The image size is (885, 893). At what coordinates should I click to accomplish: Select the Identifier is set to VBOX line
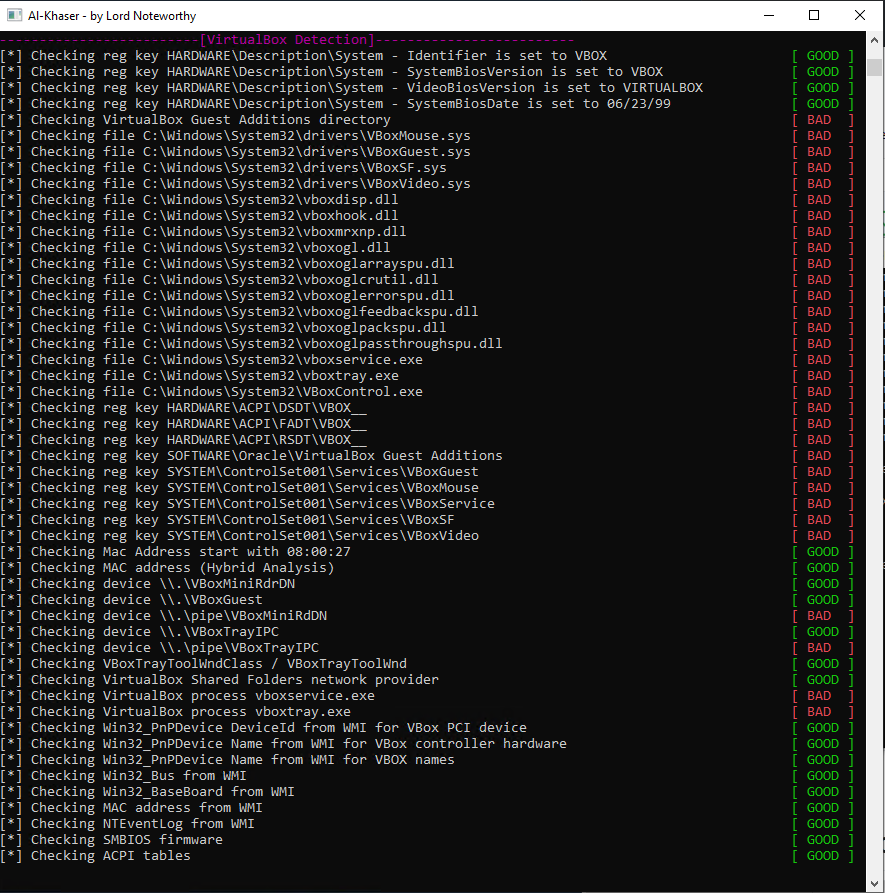427,56
